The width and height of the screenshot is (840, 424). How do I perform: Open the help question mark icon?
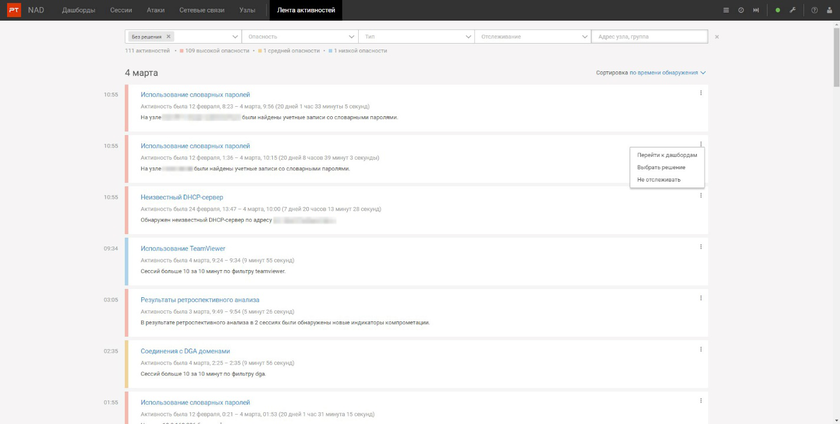coord(814,10)
